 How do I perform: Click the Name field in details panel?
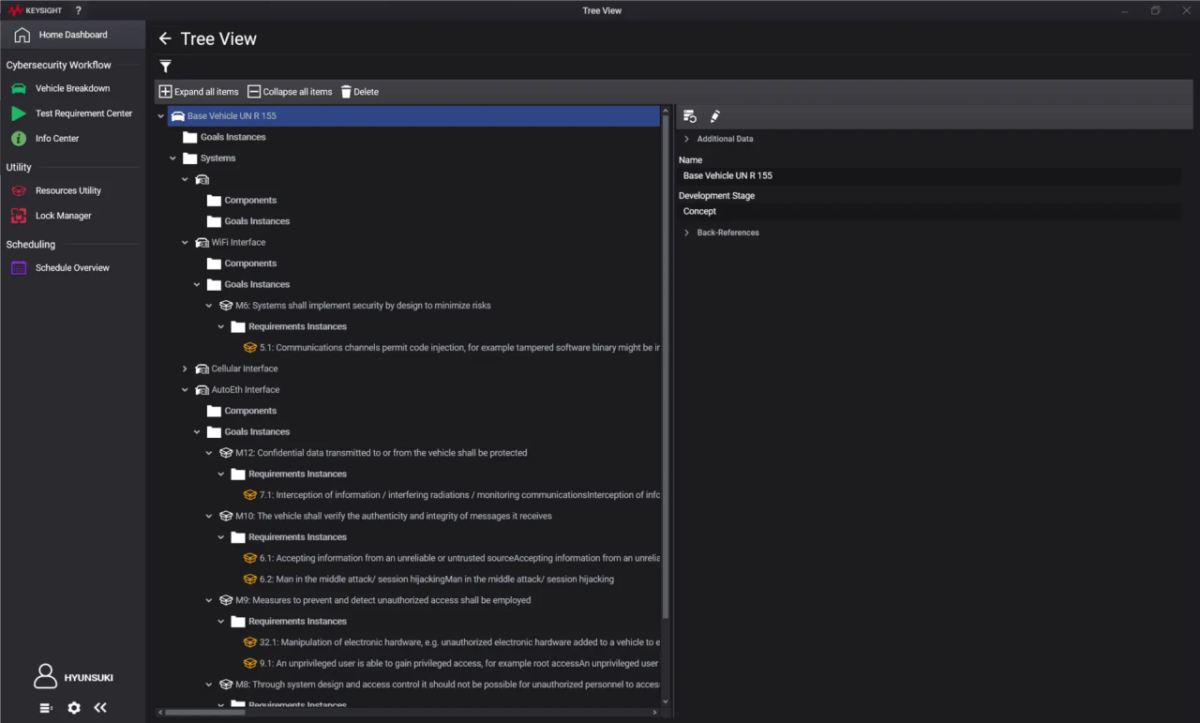(928, 176)
